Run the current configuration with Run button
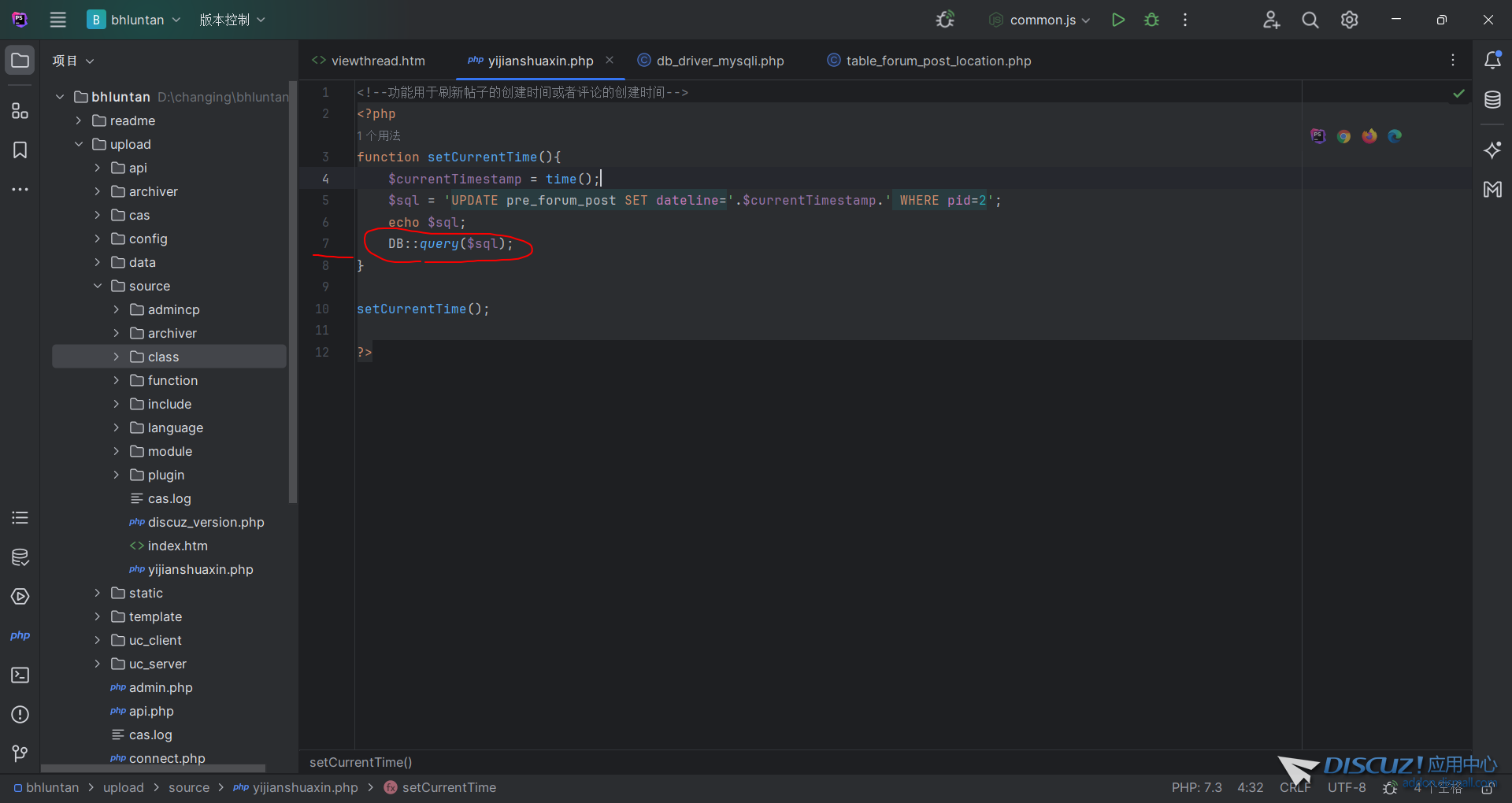 point(1117,20)
